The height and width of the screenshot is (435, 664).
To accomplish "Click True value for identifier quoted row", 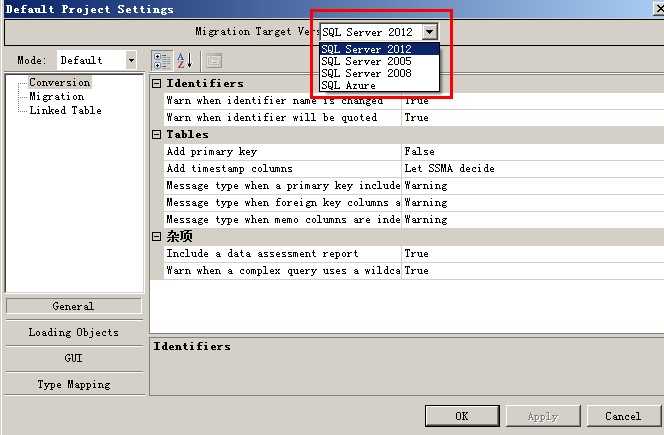I will 416,117.
